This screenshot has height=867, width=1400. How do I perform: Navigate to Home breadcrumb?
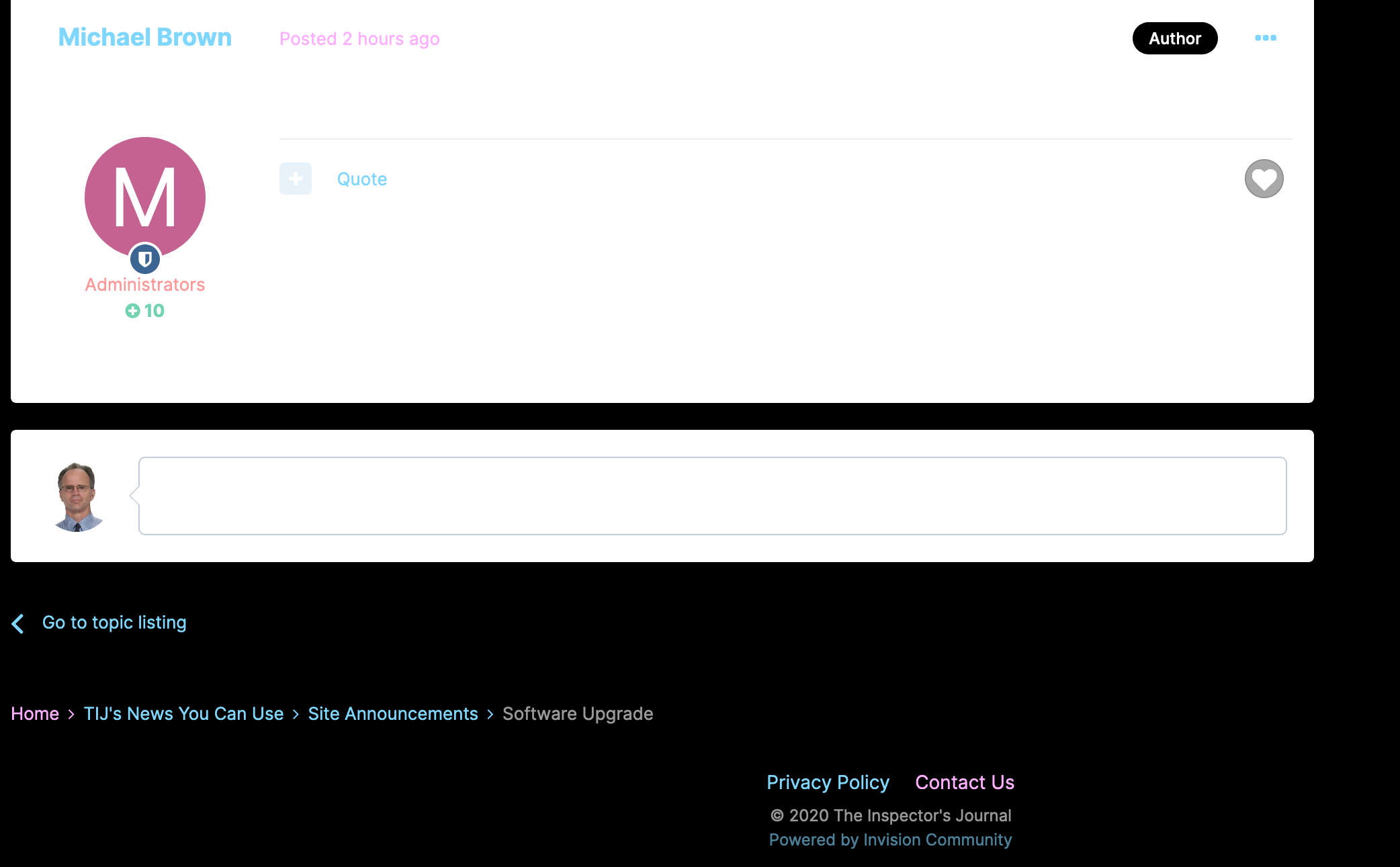35,713
